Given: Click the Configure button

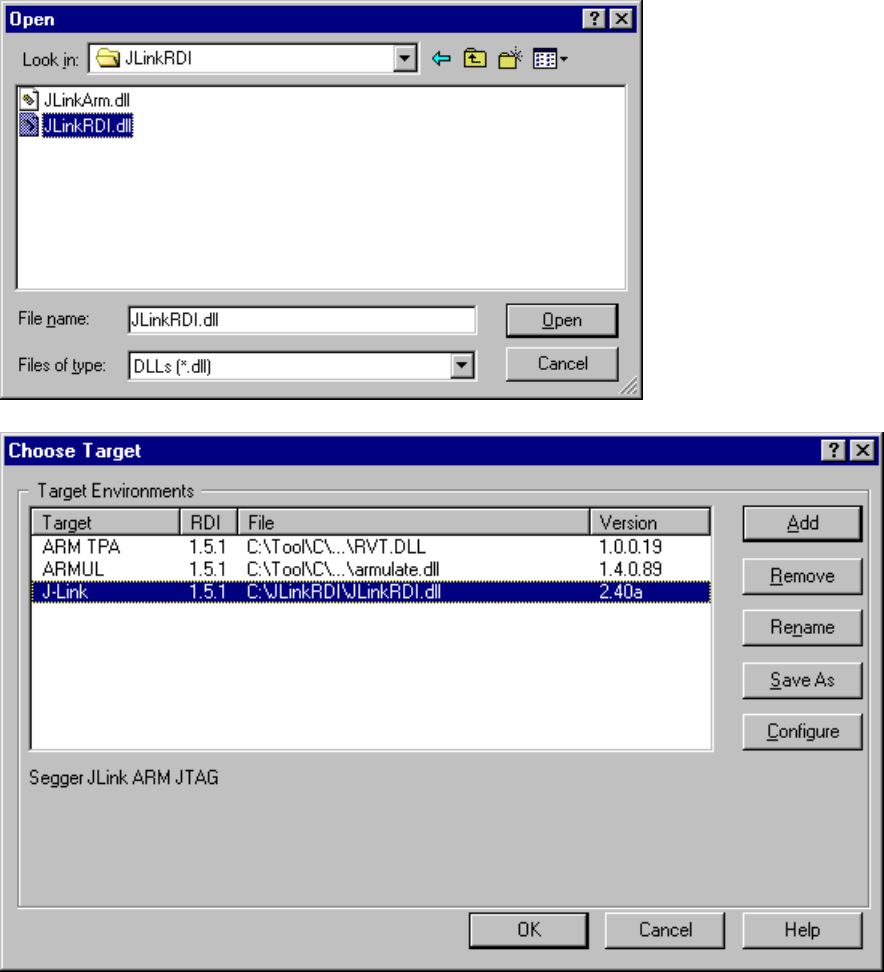Looking at the screenshot, I should [x=802, y=731].
